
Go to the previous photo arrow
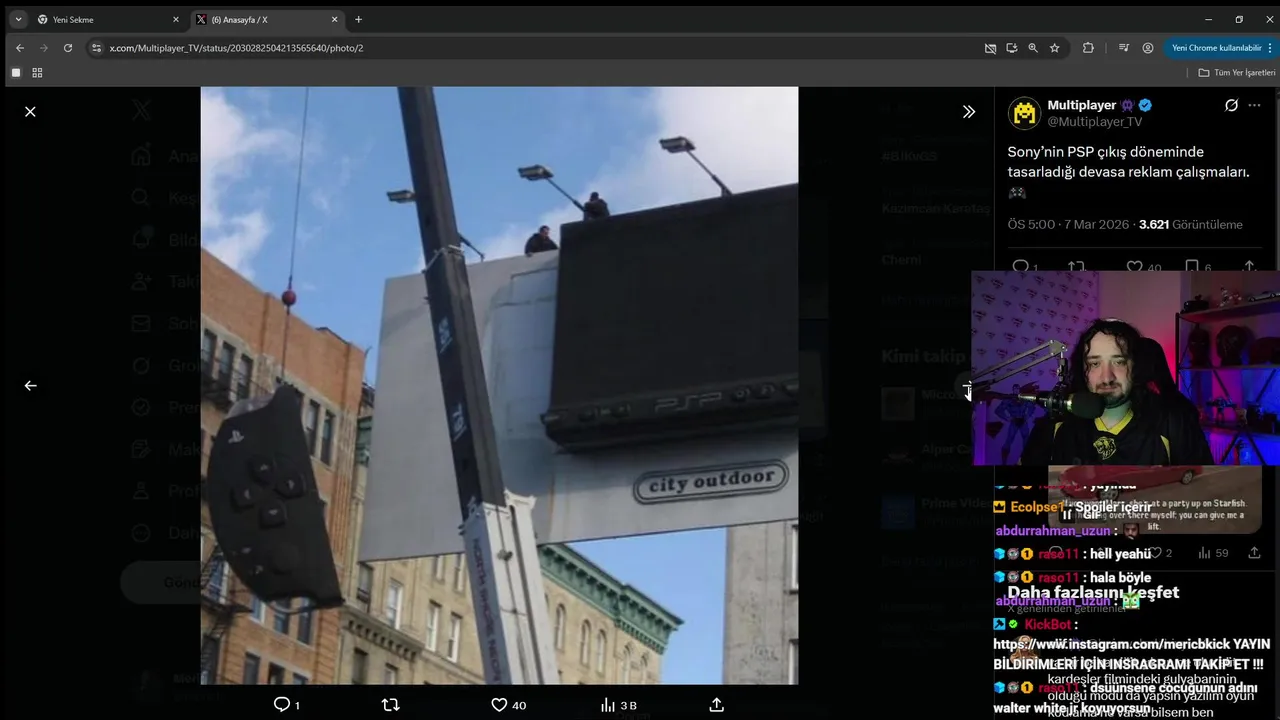(30, 385)
